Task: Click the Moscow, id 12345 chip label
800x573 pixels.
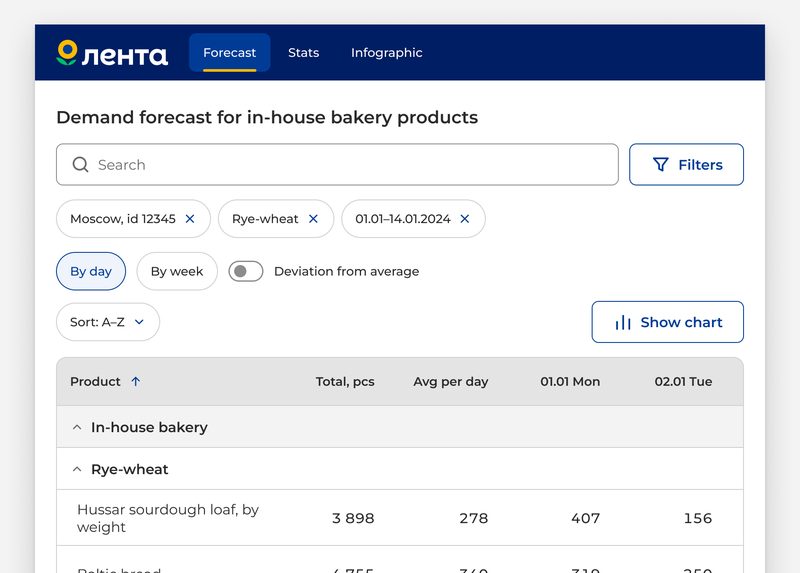Action: click(x=123, y=219)
